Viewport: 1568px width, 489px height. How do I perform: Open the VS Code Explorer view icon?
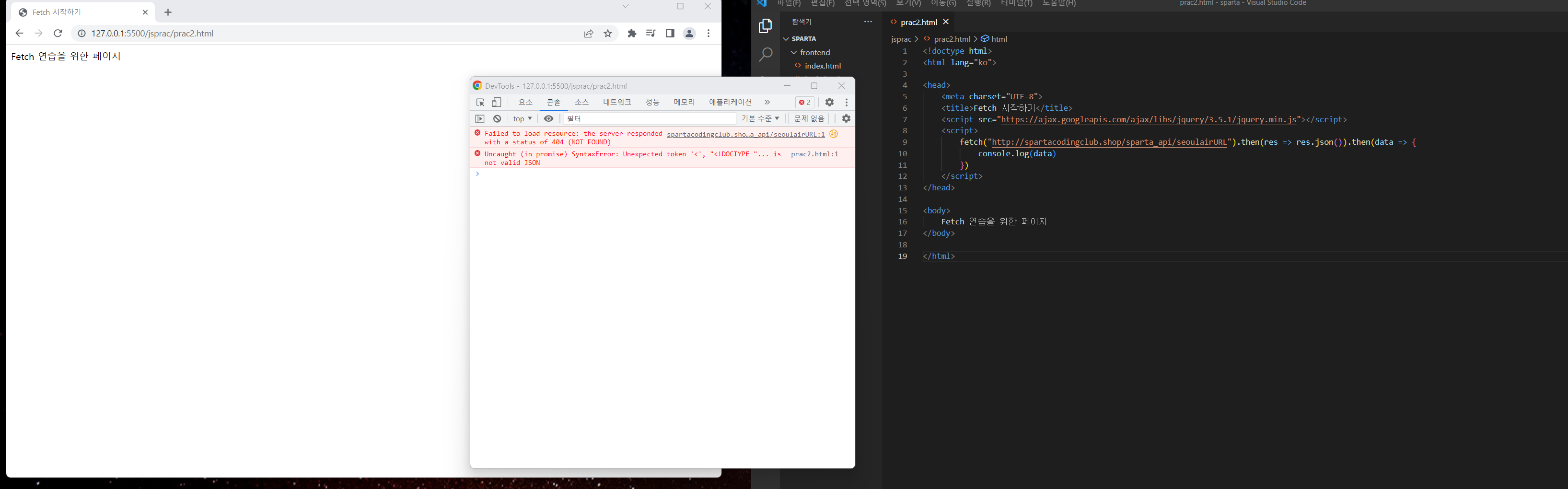point(765,25)
